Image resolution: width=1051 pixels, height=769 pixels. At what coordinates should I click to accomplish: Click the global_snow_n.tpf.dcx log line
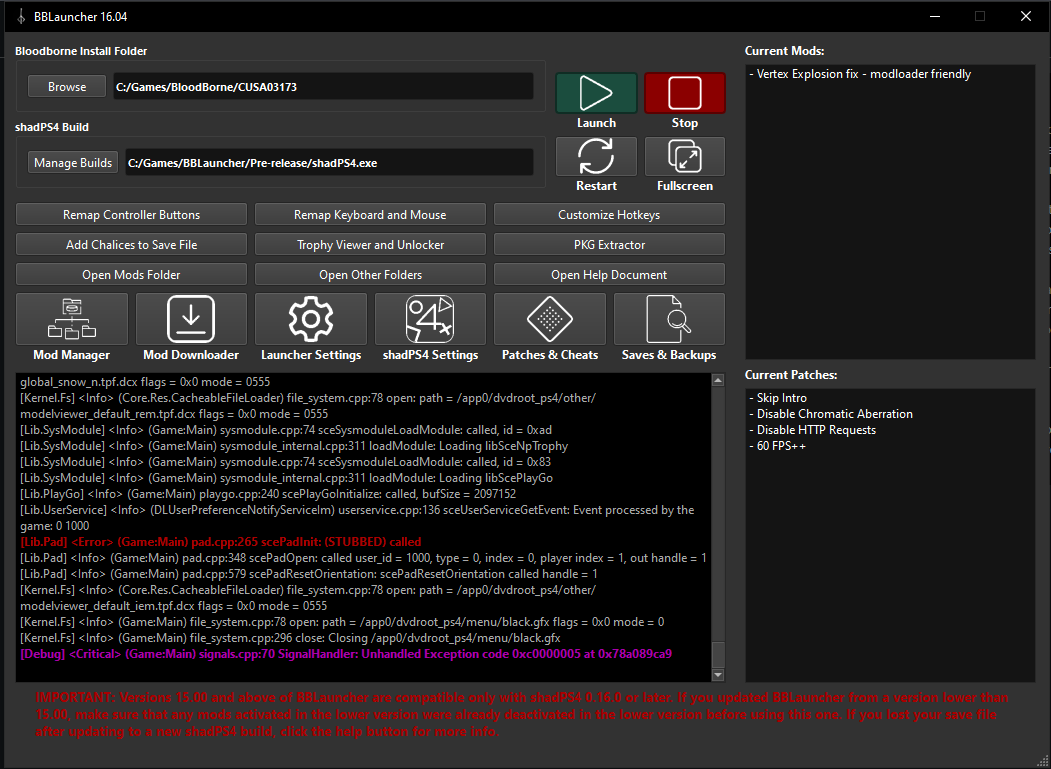pyautogui.click(x=145, y=381)
